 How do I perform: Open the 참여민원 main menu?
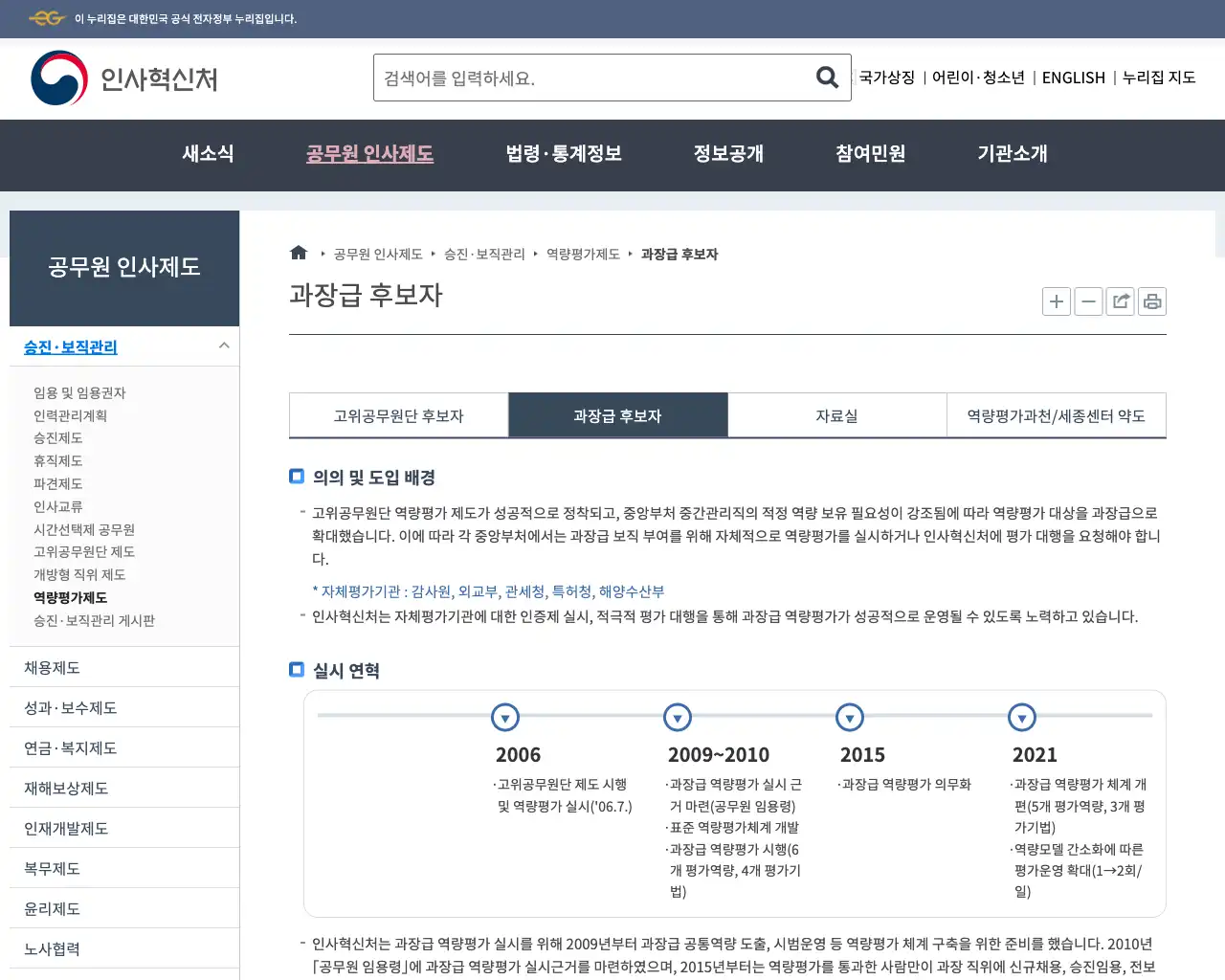click(x=870, y=154)
